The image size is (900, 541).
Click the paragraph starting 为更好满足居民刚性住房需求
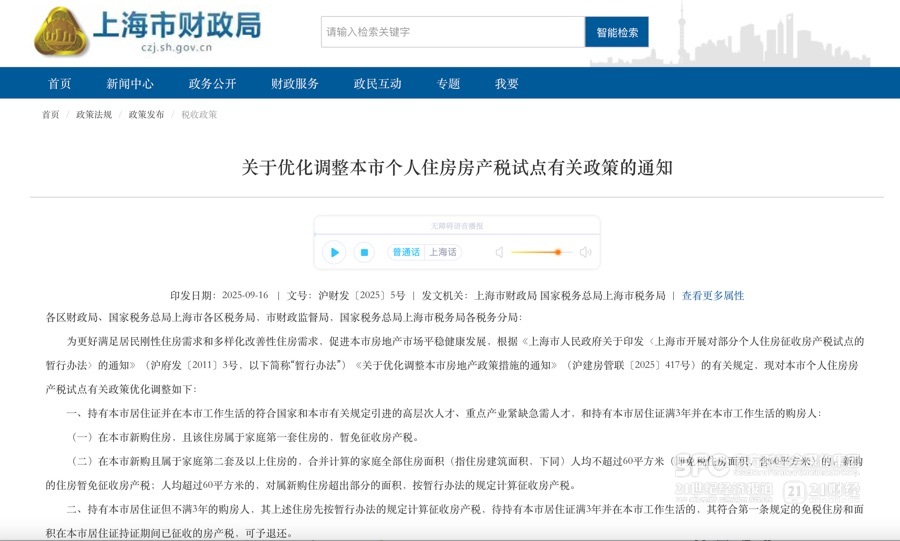455,365
